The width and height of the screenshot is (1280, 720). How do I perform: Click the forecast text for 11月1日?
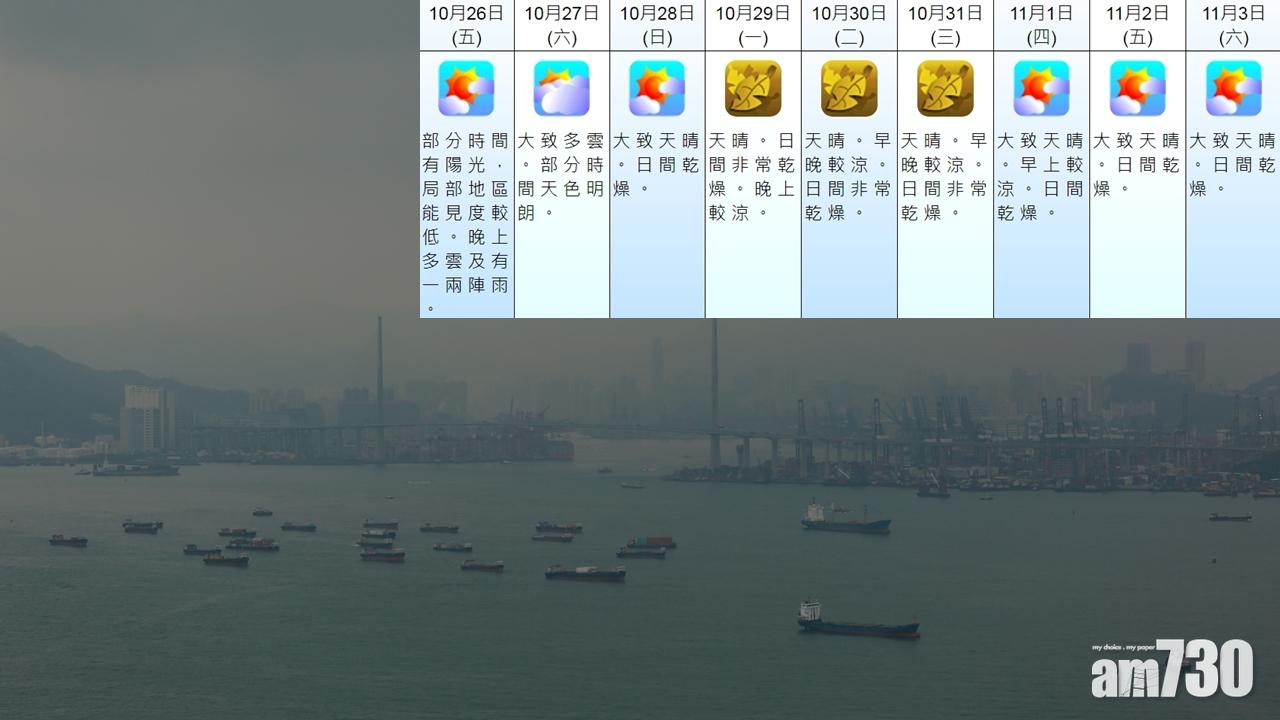point(1041,176)
